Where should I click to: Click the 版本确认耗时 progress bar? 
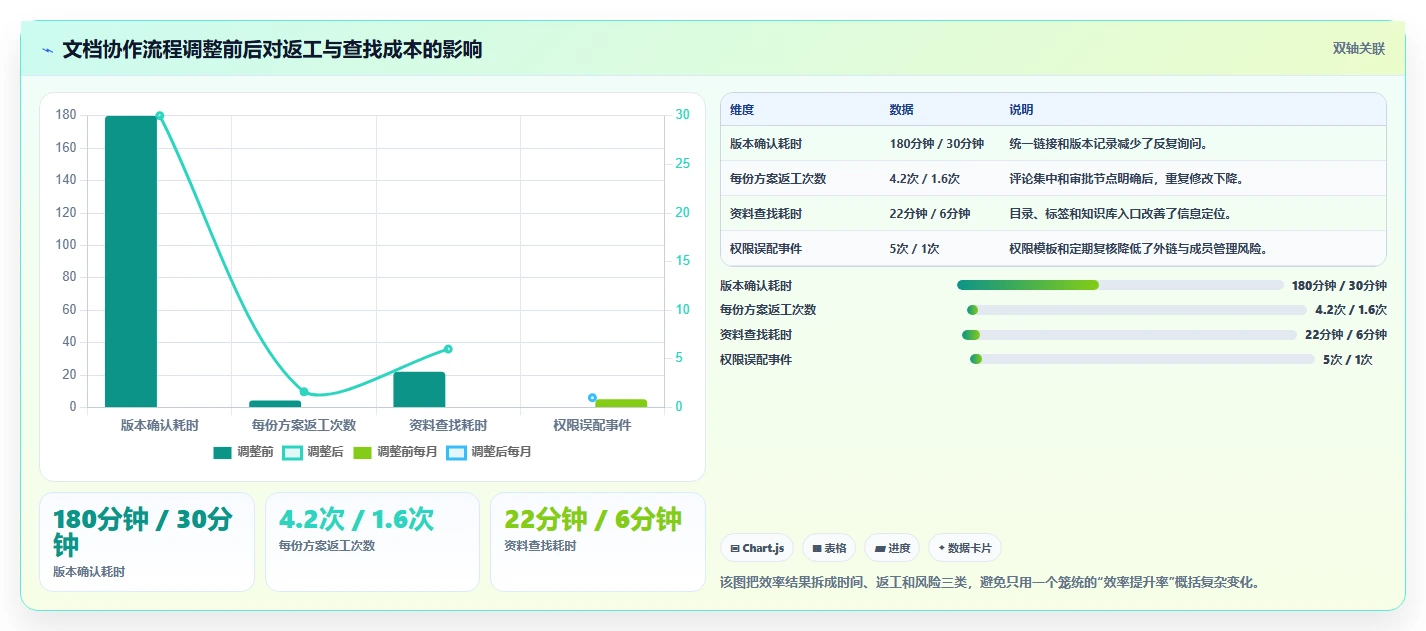1120,285
